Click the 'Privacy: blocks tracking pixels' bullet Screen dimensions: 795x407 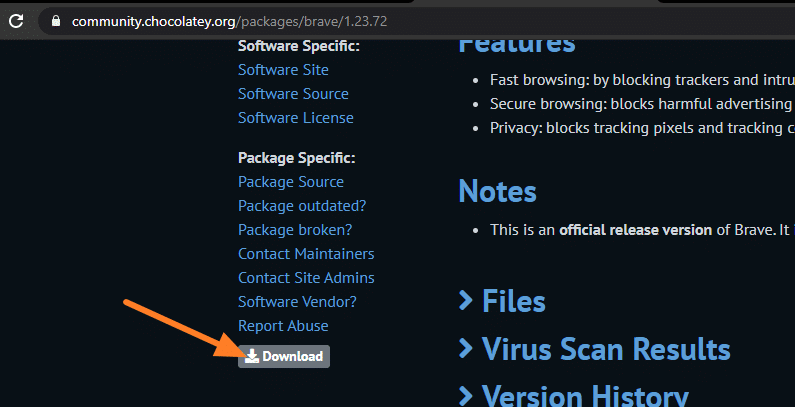642,128
